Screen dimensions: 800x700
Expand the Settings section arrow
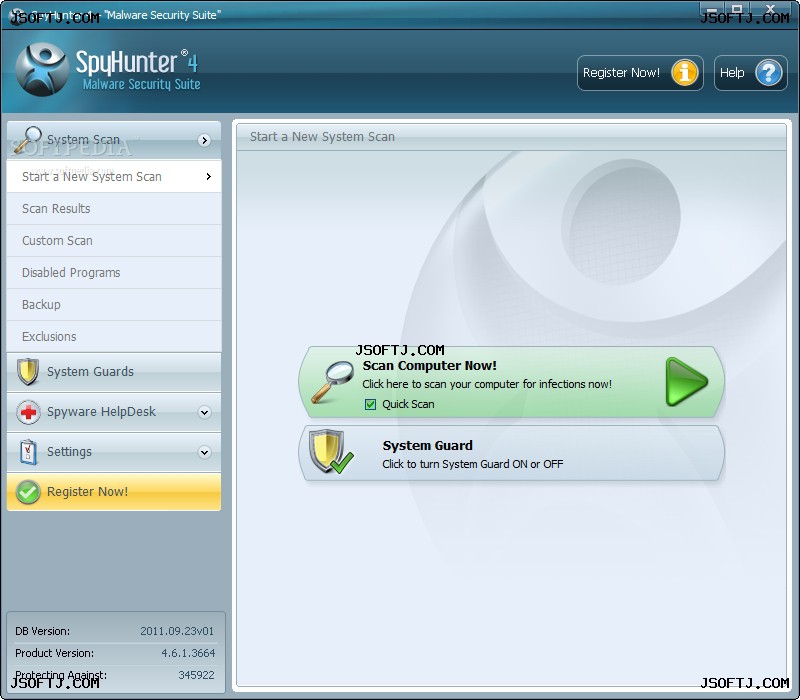[x=205, y=452]
